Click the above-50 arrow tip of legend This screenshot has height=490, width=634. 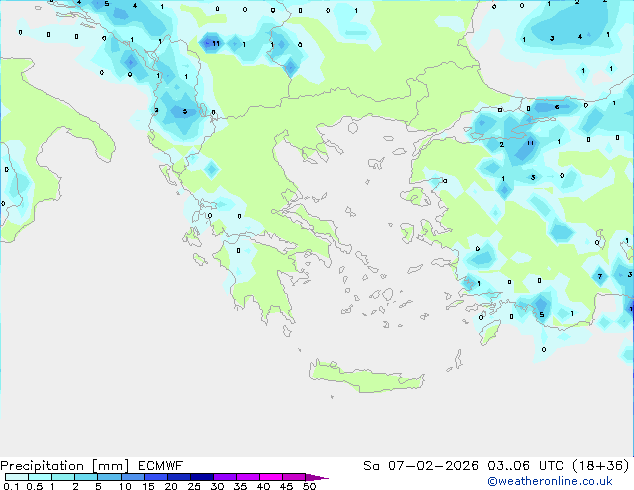click(317, 477)
